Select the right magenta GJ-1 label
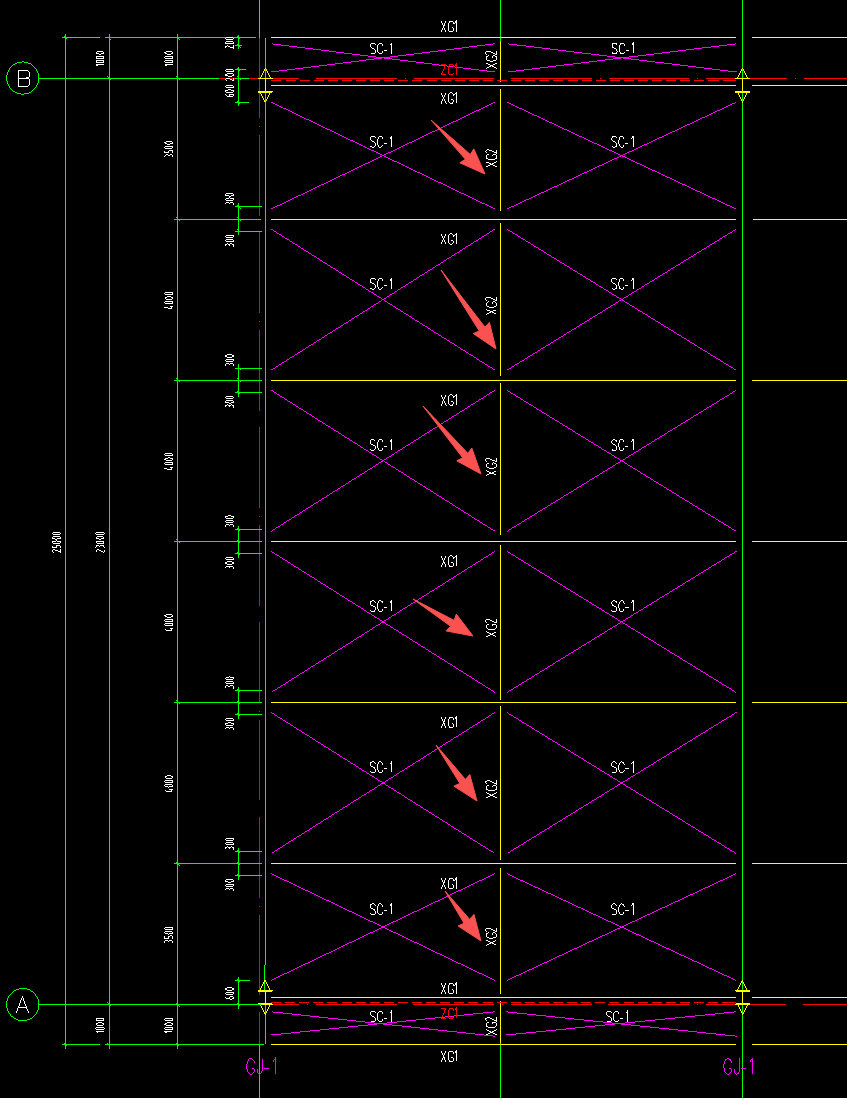This screenshot has height=1098, width=847. [738, 1067]
